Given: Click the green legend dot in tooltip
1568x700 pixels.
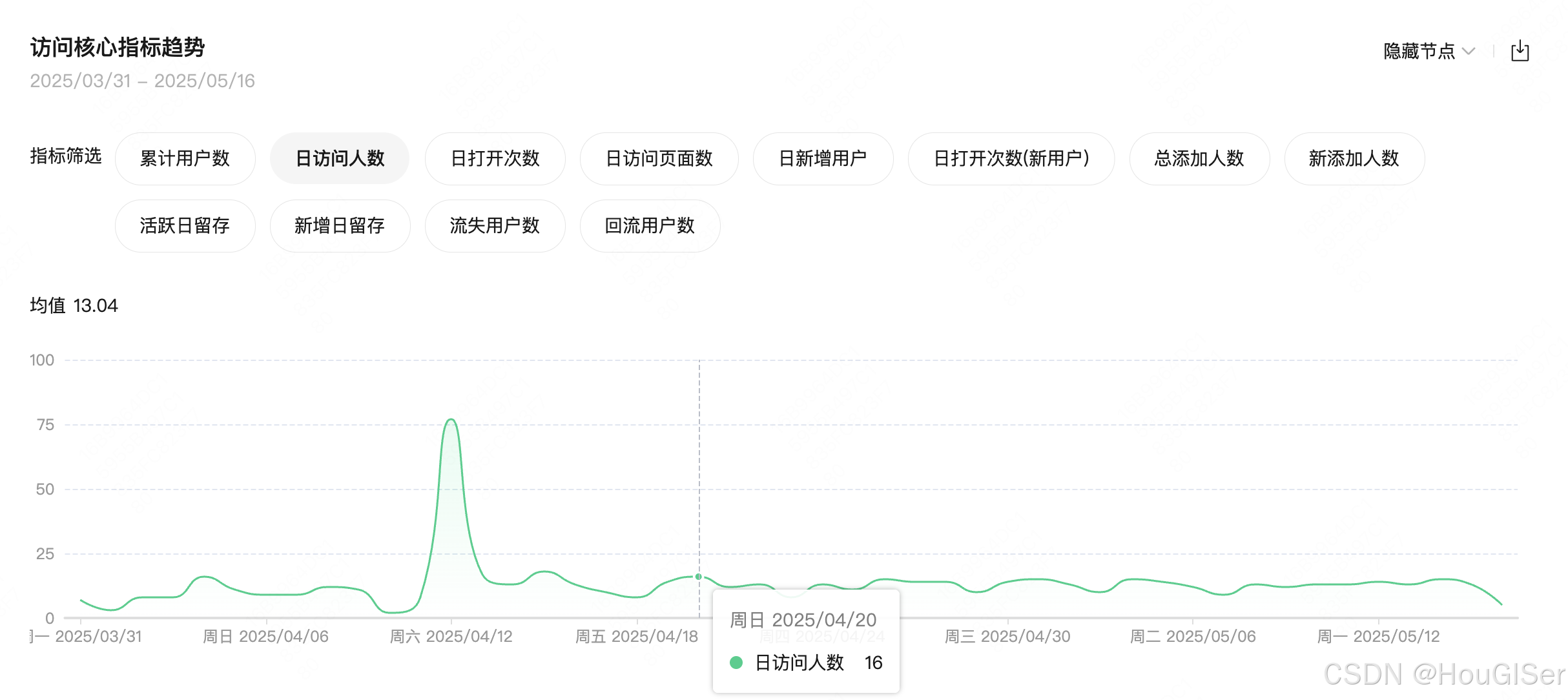Looking at the screenshot, I should point(736,663).
